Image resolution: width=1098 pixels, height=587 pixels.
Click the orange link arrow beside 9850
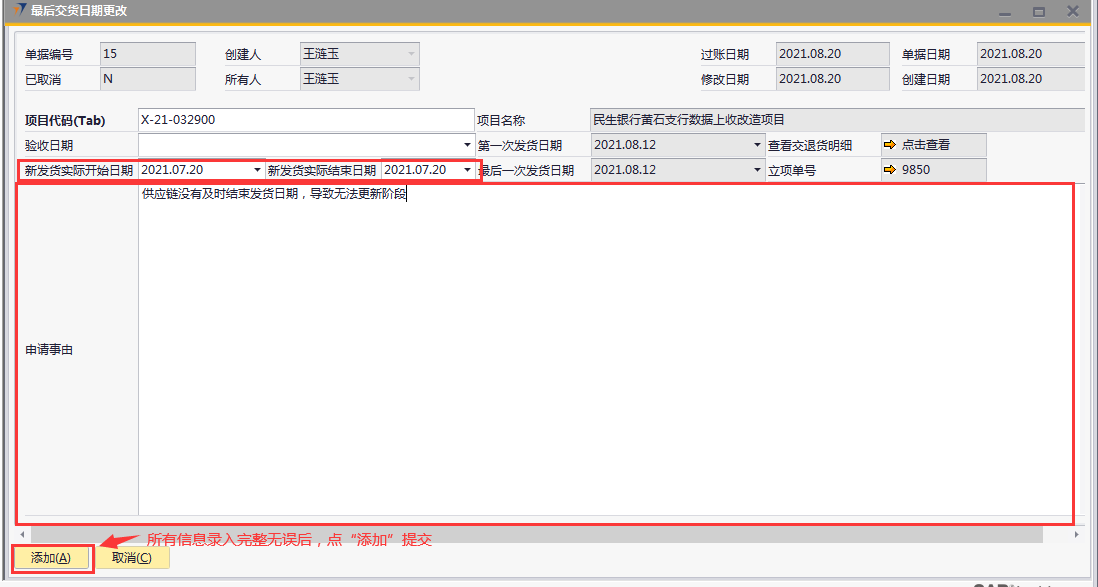(x=890, y=170)
